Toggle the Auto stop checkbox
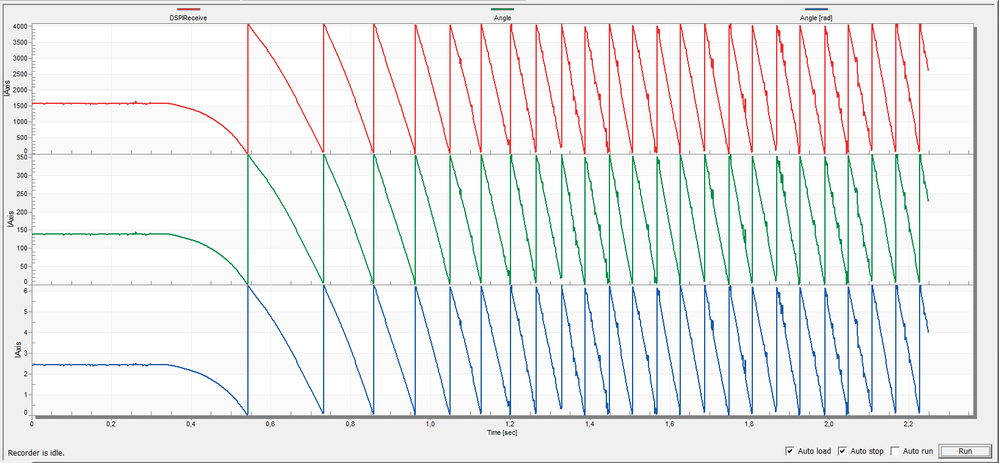The width and height of the screenshot is (999, 463). (842, 451)
